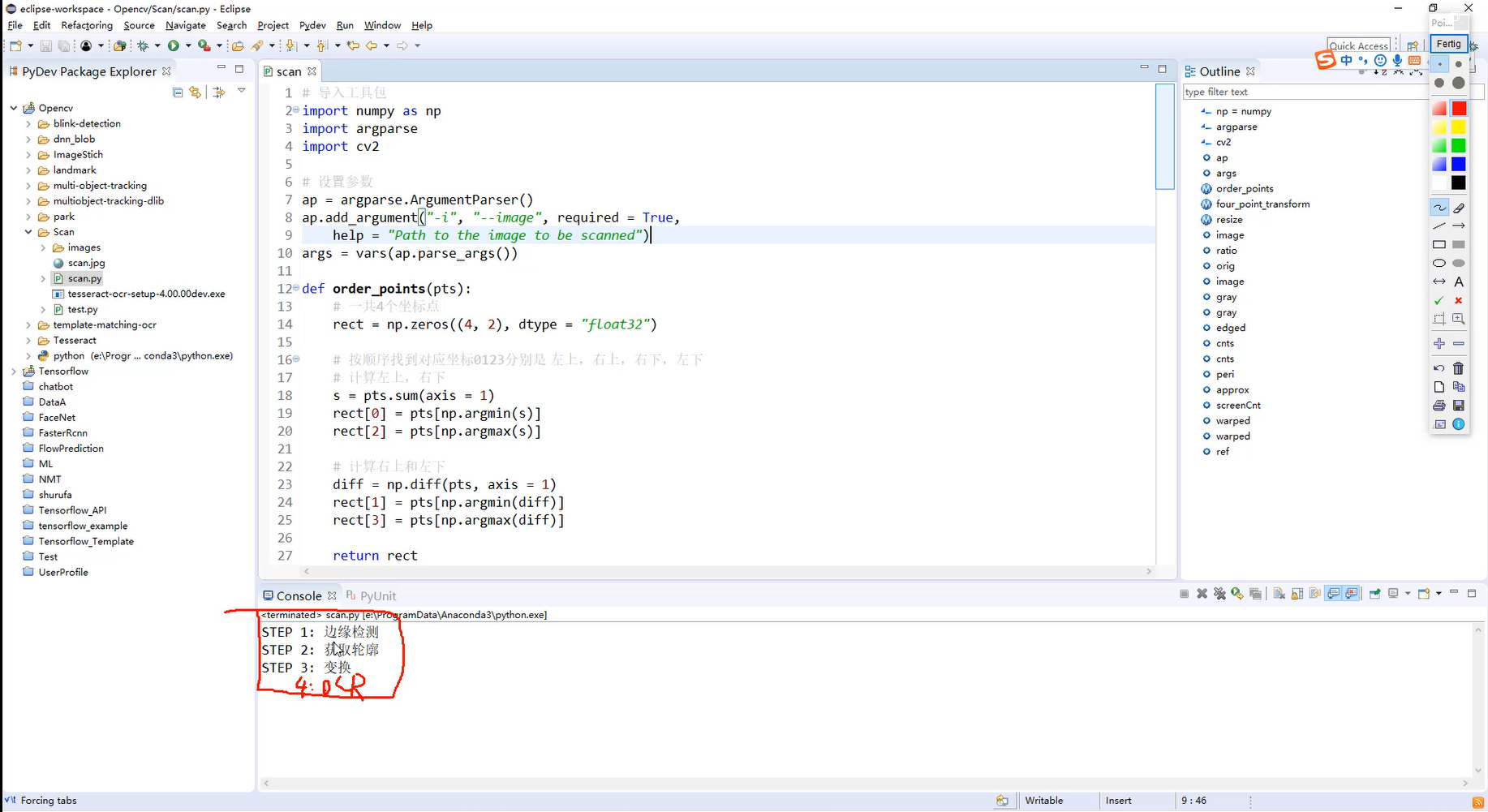Click the Quick Access field
Image resolution: width=1488 pixels, height=812 pixels.
[x=1359, y=45]
